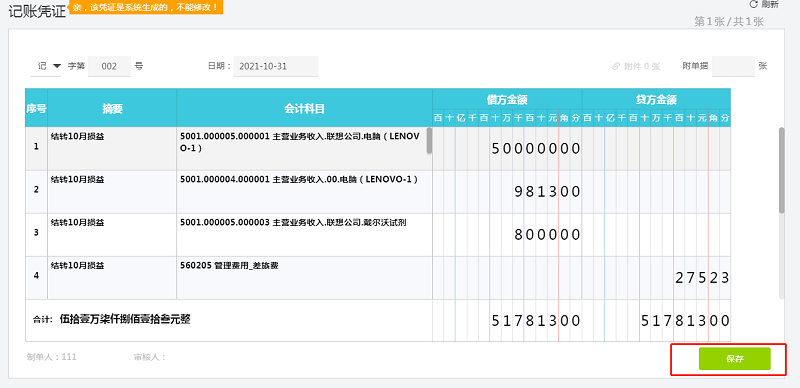Click the green 保存 save button
This screenshot has width=800, height=388.
click(734, 358)
